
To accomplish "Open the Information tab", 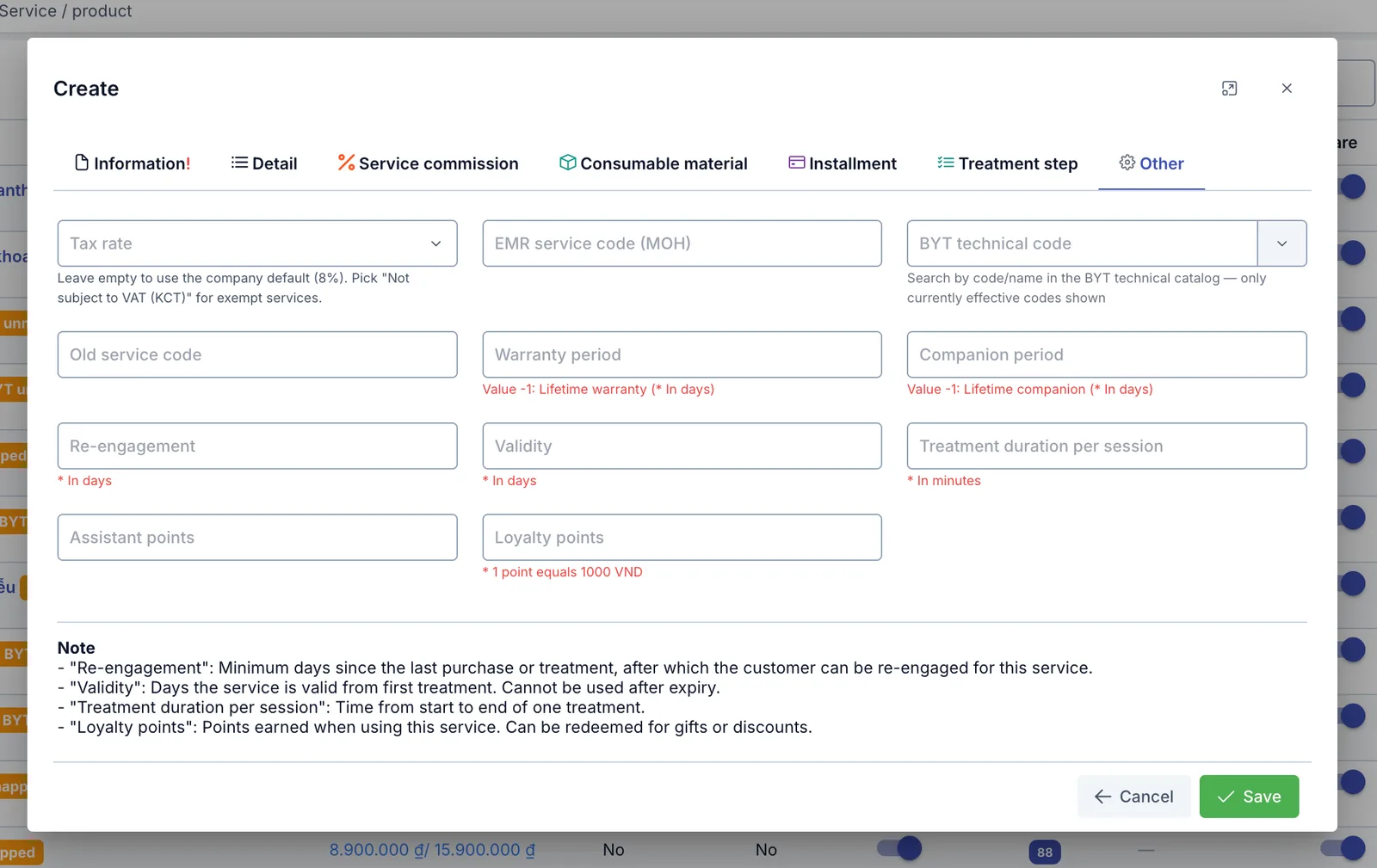I will tap(133, 163).
